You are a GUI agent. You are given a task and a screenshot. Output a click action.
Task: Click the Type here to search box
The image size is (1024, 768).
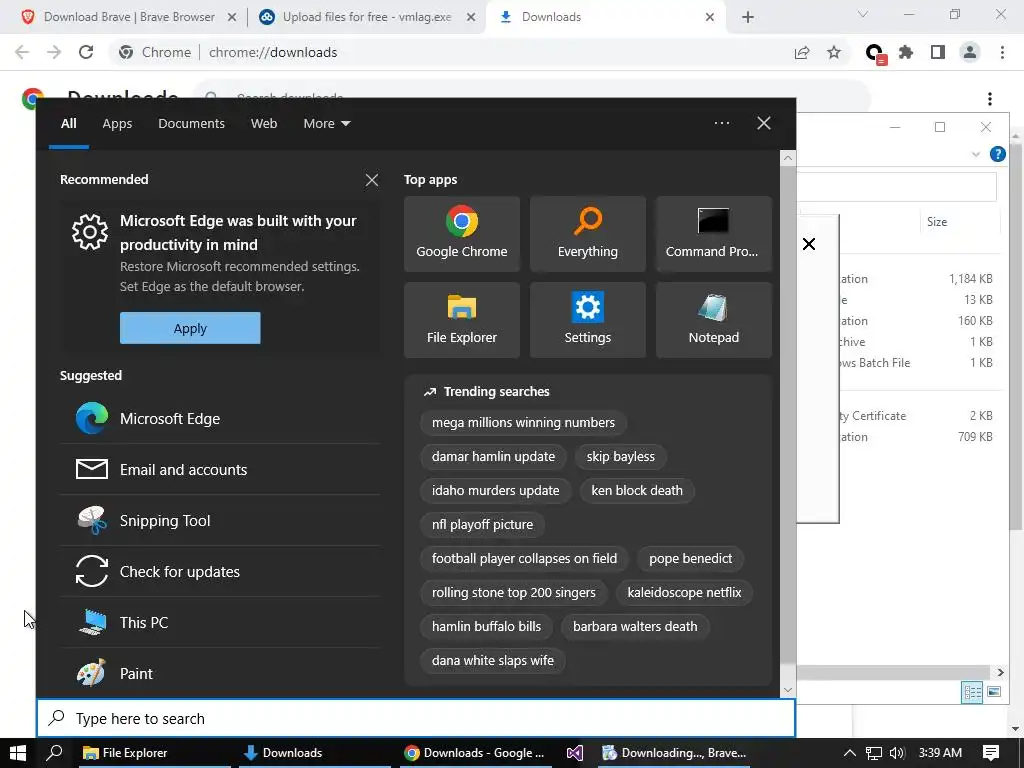tap(416, 718)
